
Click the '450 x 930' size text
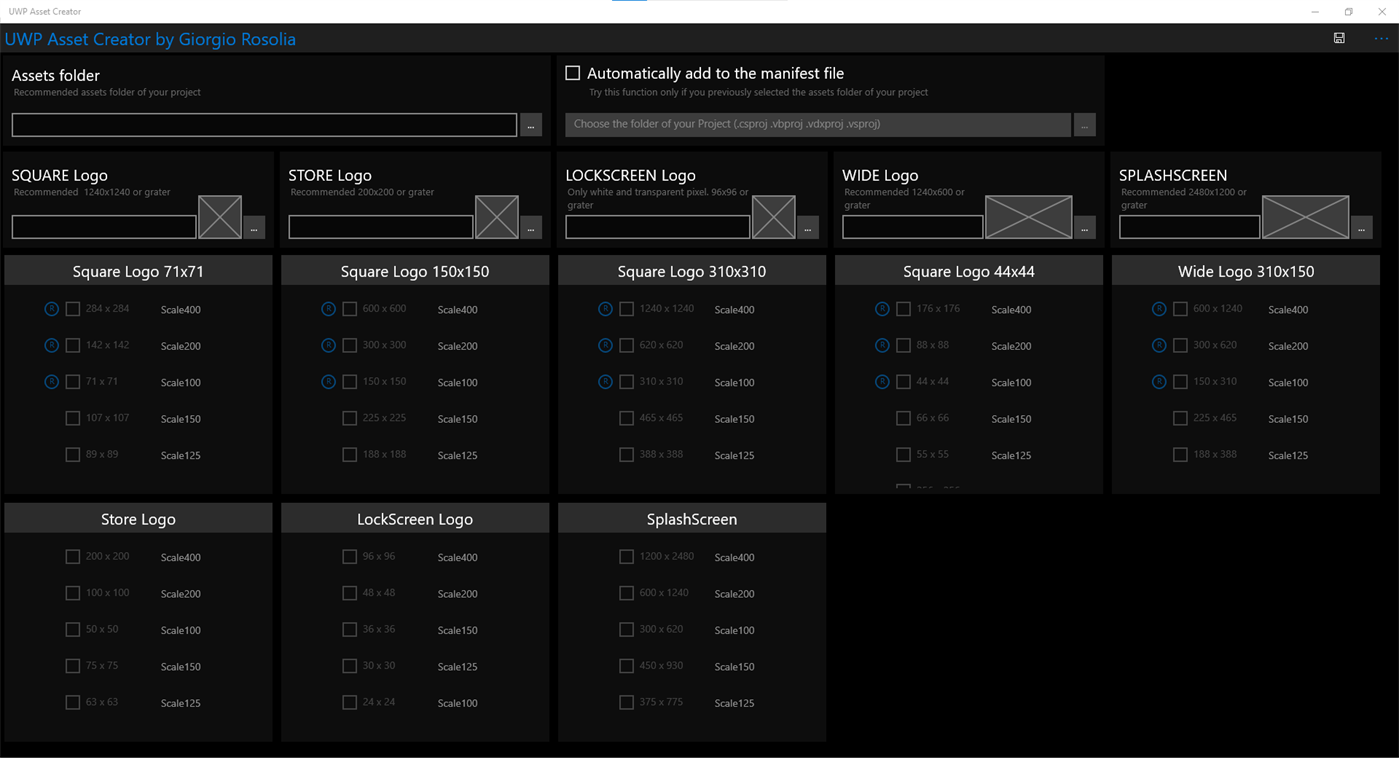[661, 666]
